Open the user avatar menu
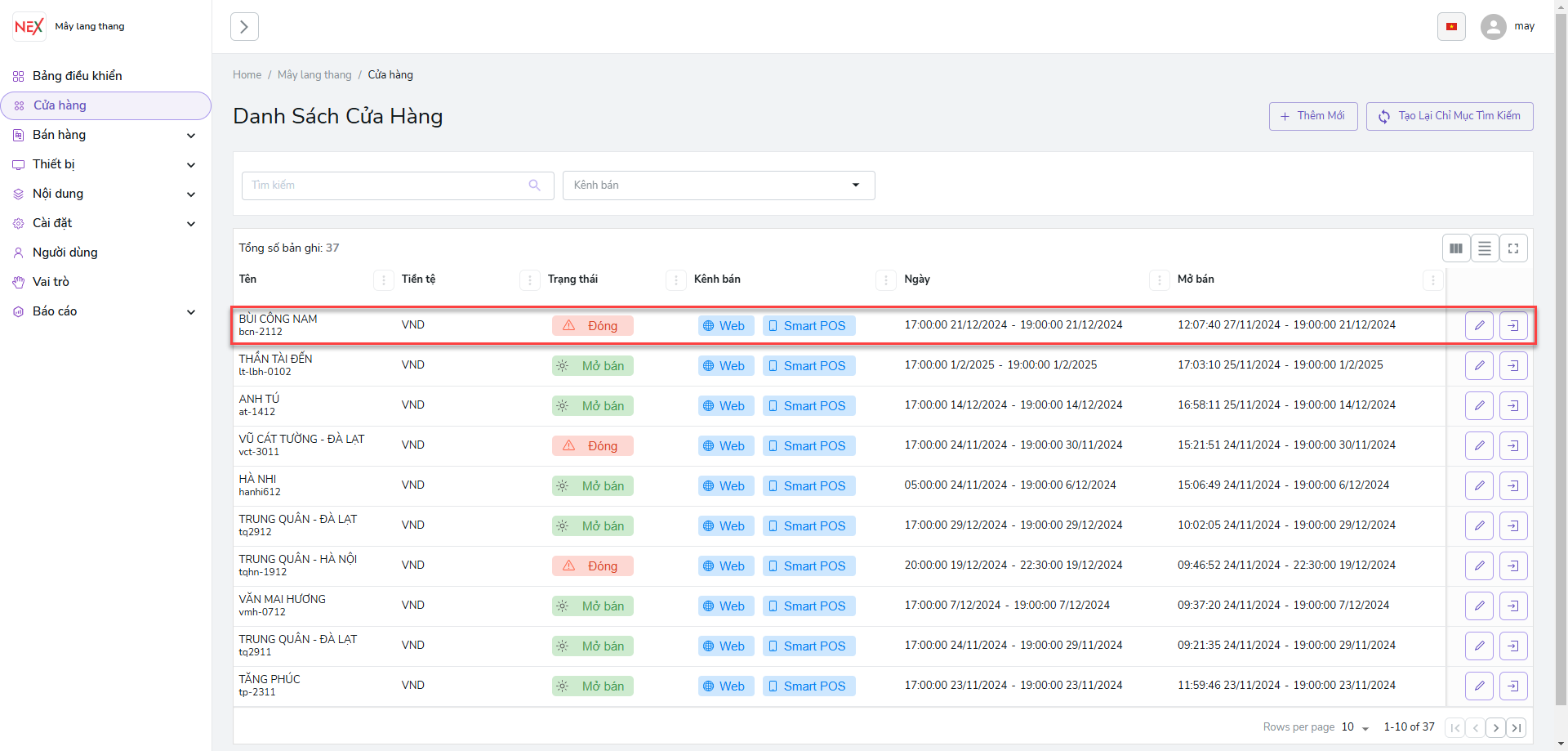The image size is (1568, 751). pos(1494,27)
